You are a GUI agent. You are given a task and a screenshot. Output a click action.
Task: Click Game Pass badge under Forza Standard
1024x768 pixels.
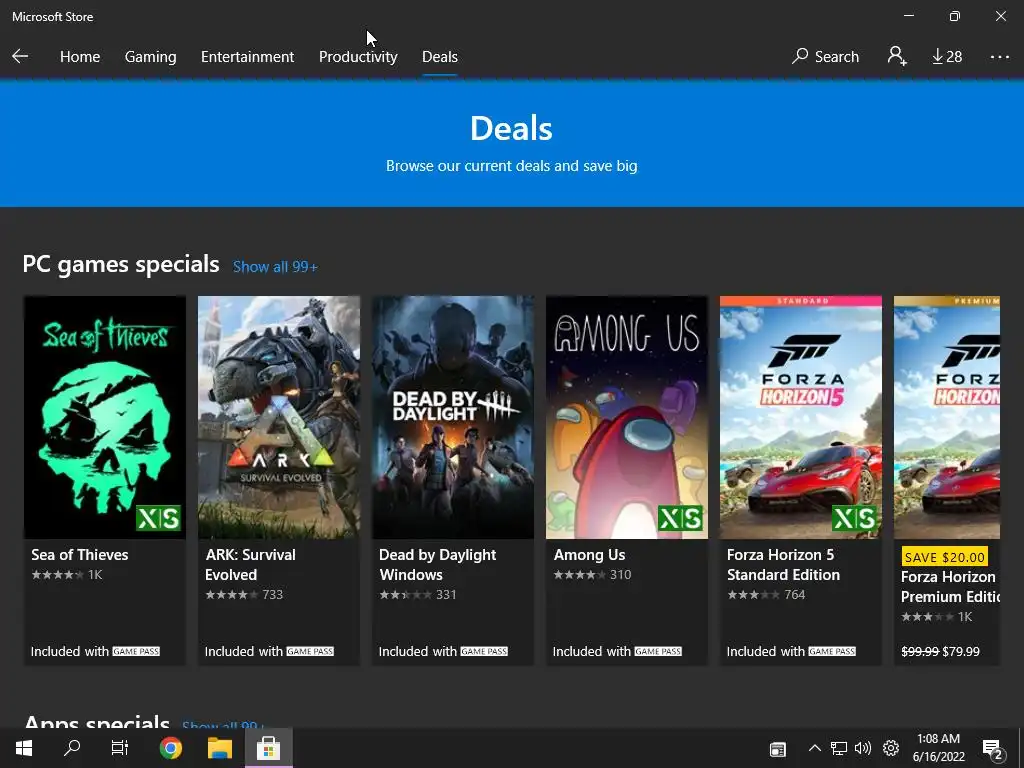pyautogui.click(x=832, y=651)
